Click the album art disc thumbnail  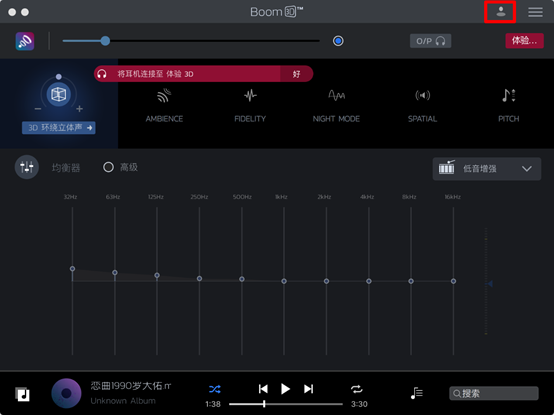pos(66,393)
